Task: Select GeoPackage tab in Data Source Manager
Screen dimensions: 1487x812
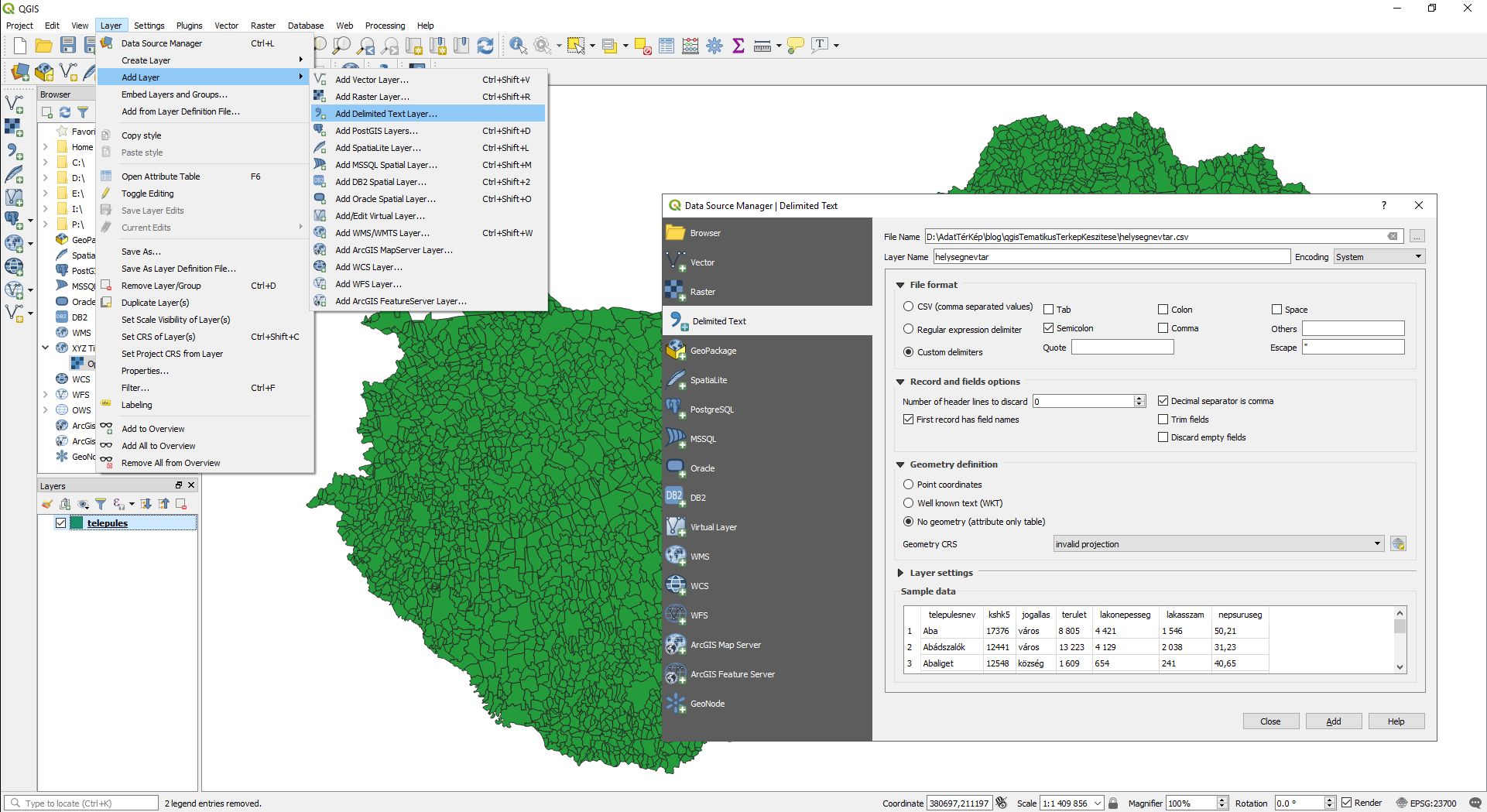Action: click(x=767, y=351)
